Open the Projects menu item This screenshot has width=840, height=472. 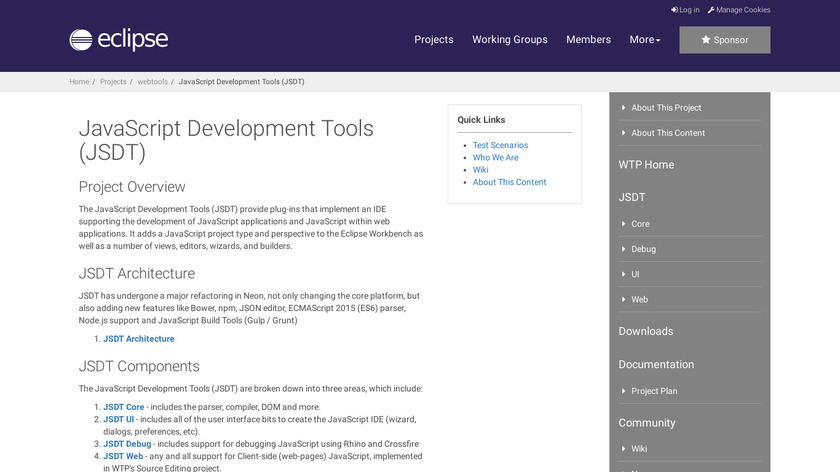pos(433,40)
